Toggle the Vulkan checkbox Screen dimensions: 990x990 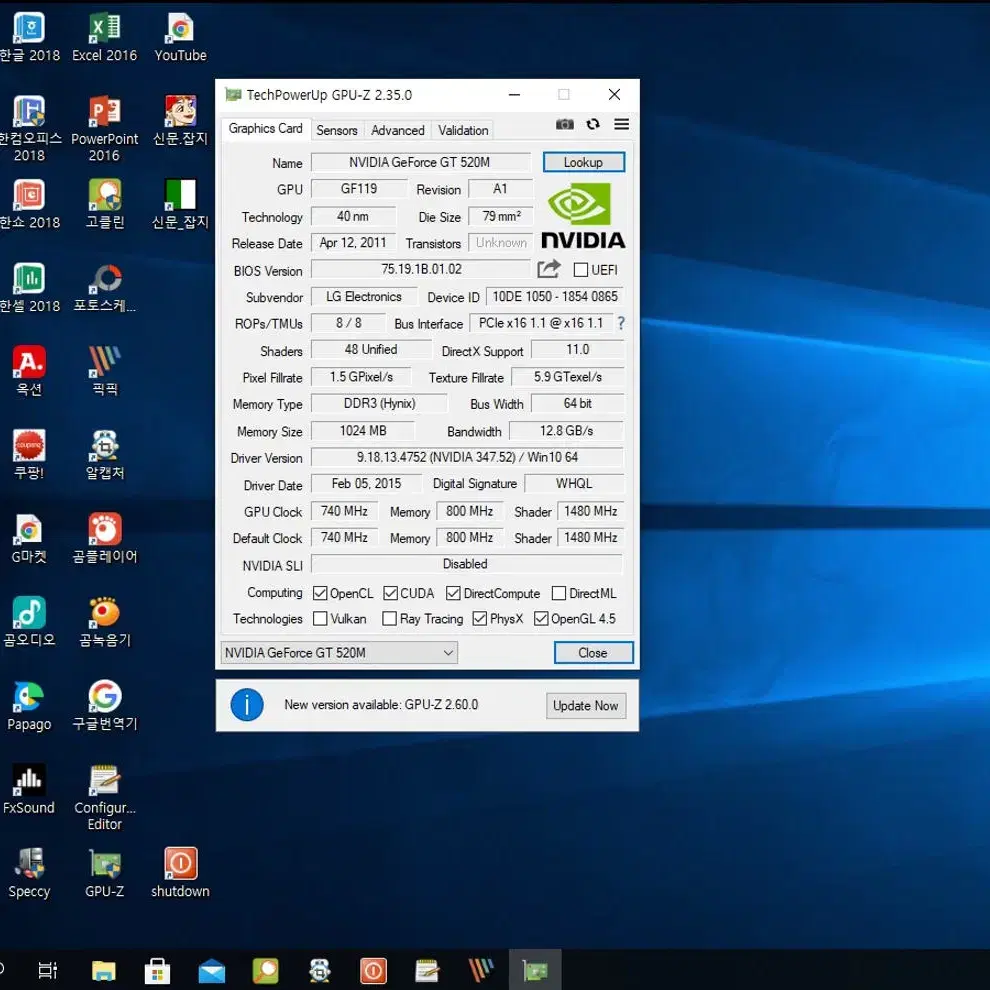point(320,618)
